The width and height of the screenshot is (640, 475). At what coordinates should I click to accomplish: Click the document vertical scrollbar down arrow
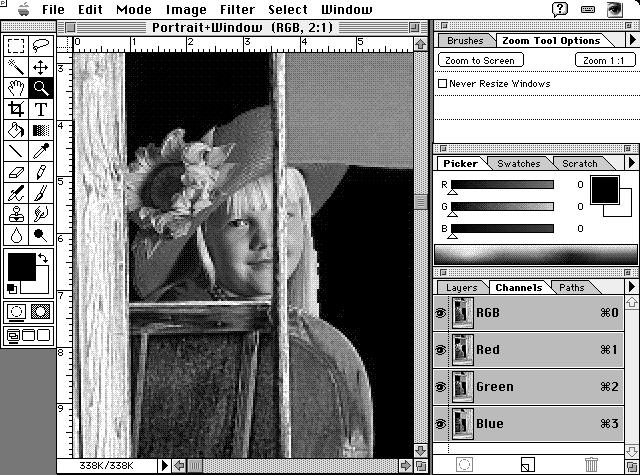[420, 451]
